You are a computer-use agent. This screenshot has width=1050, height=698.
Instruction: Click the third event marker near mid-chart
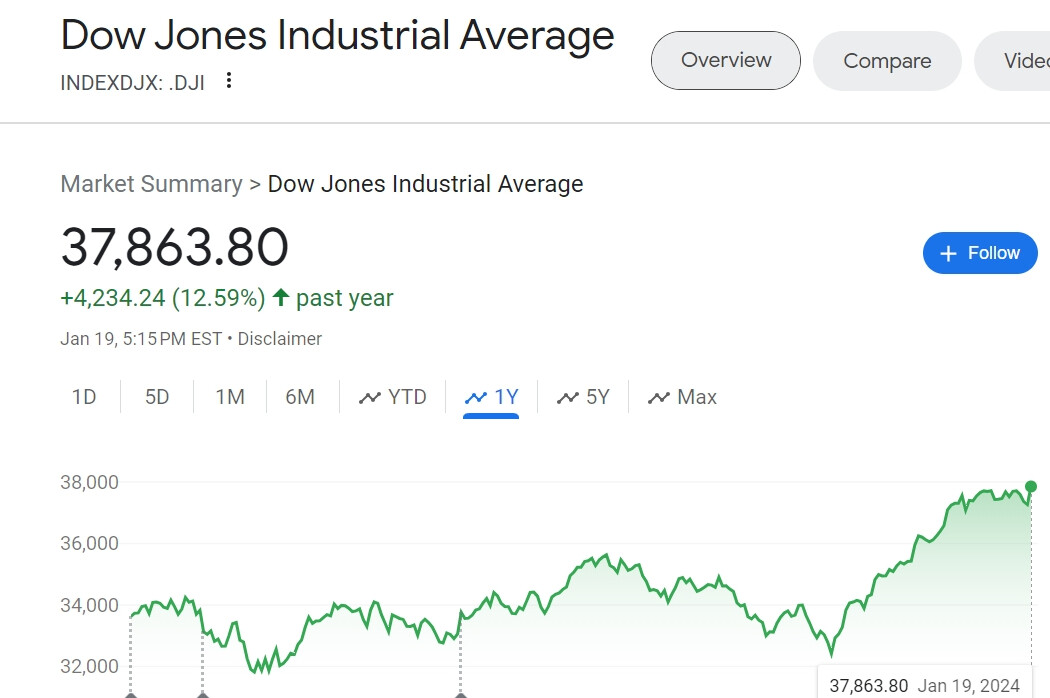460,693
